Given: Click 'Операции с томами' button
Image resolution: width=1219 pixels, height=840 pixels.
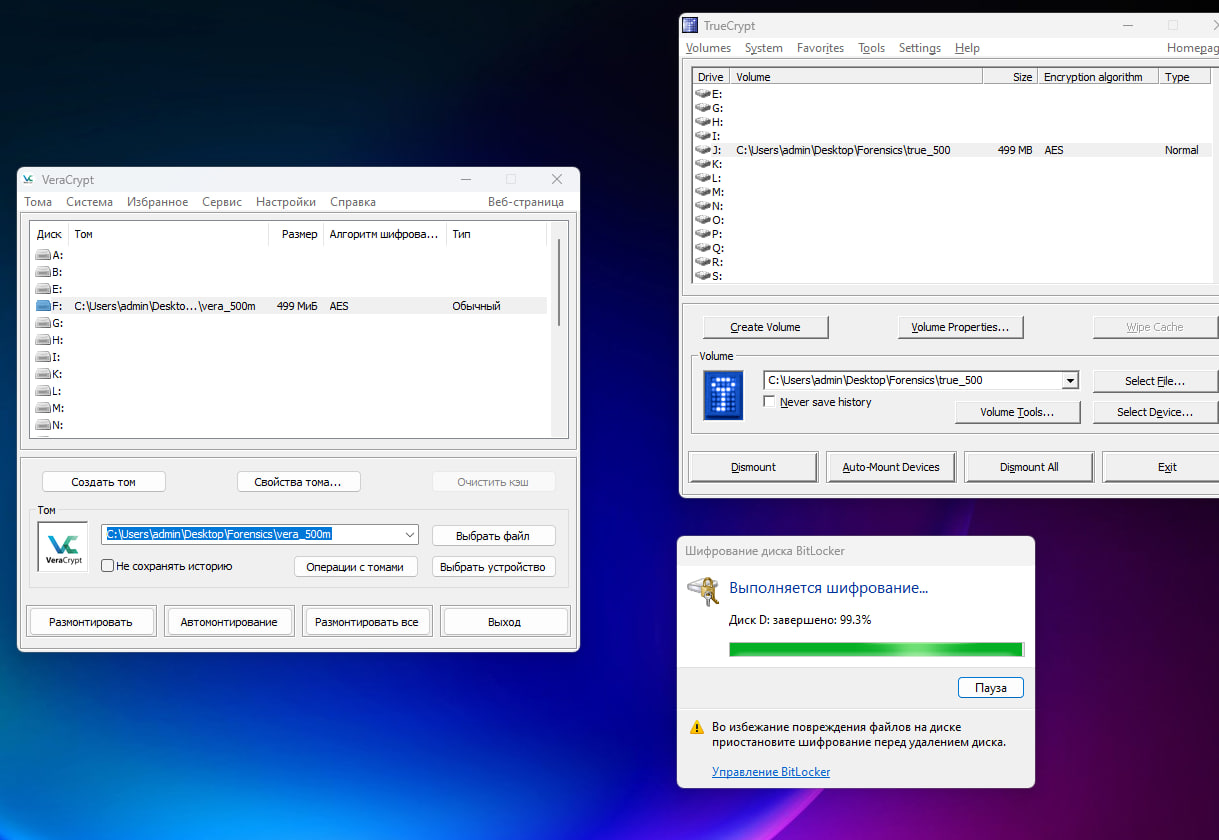Looking at the screenshot, I should click(356, 567).
